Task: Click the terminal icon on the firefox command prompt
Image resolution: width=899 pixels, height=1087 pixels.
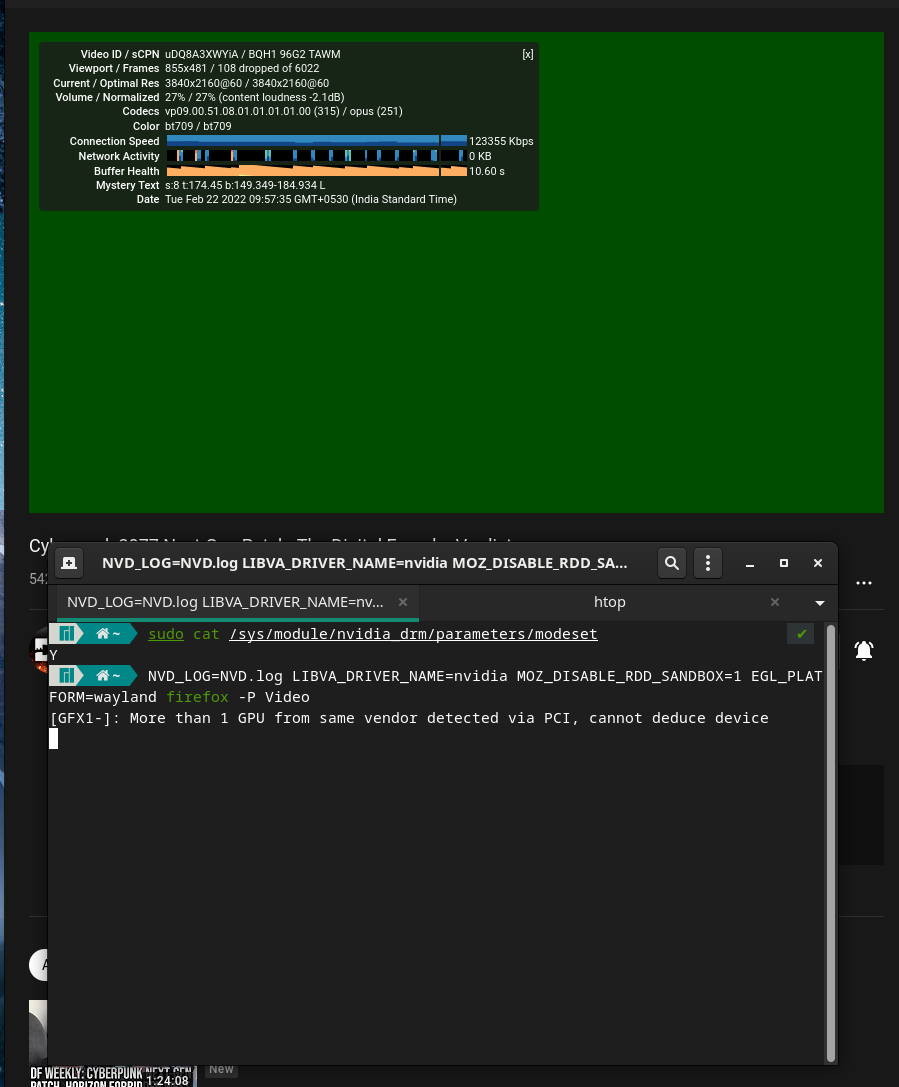Action: coord(67,675)
